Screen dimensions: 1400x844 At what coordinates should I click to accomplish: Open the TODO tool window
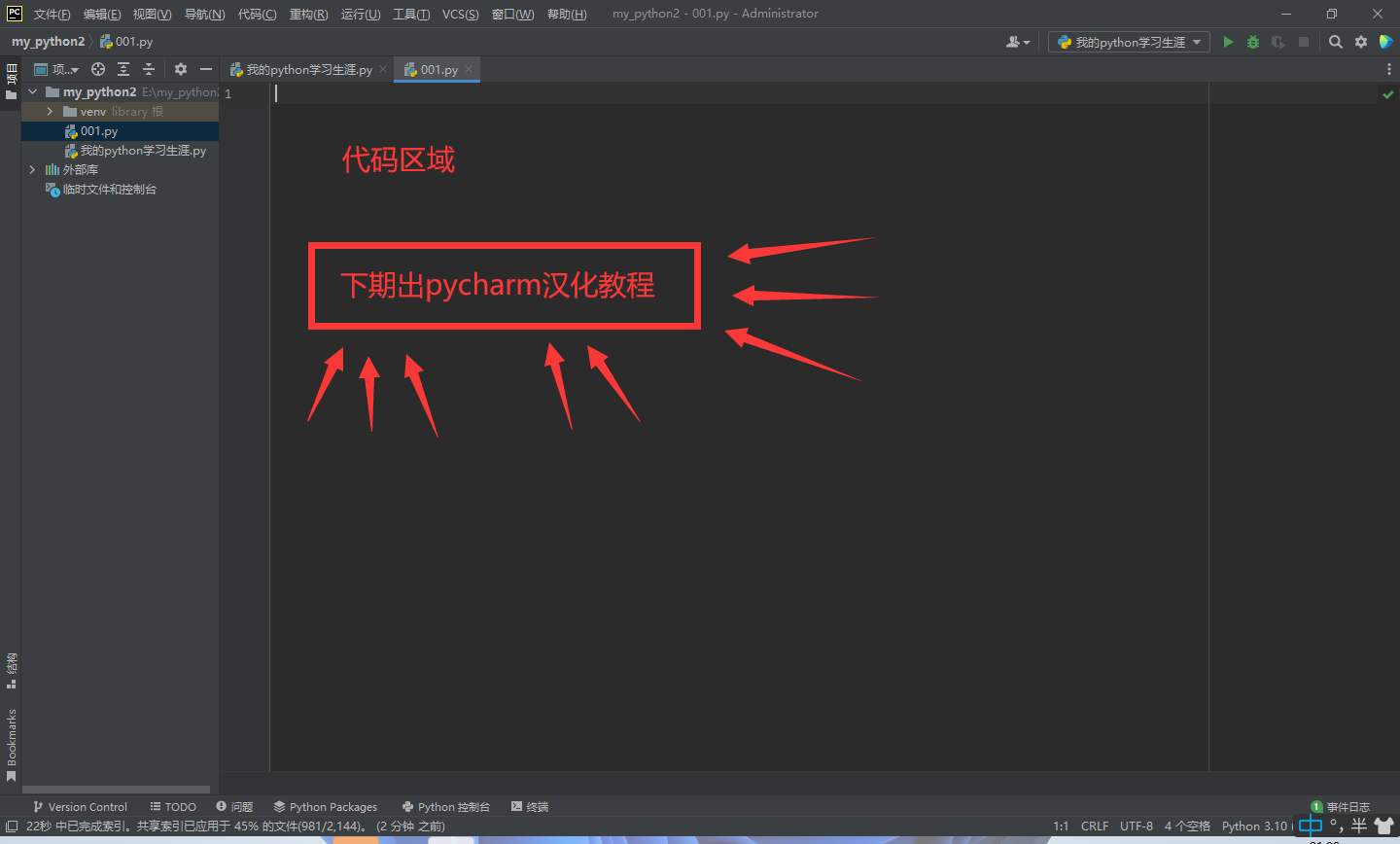(173, 807)
